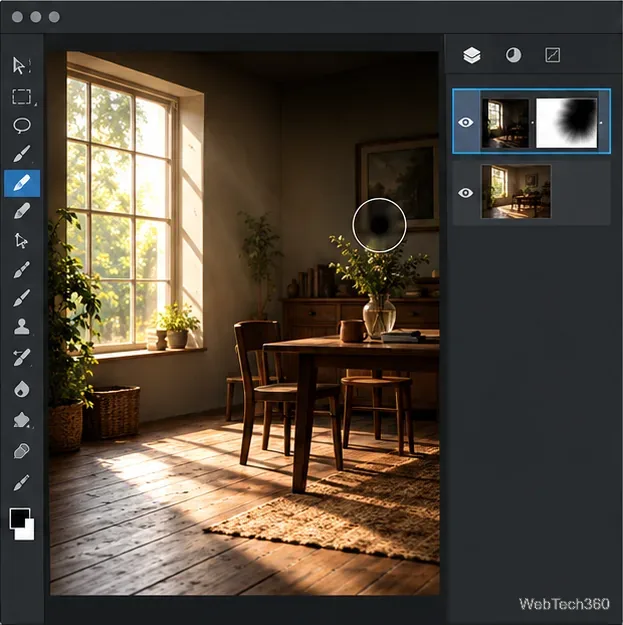Open the Layers panel tab
The height and width of the screenshot is (625, 623).
472,55
